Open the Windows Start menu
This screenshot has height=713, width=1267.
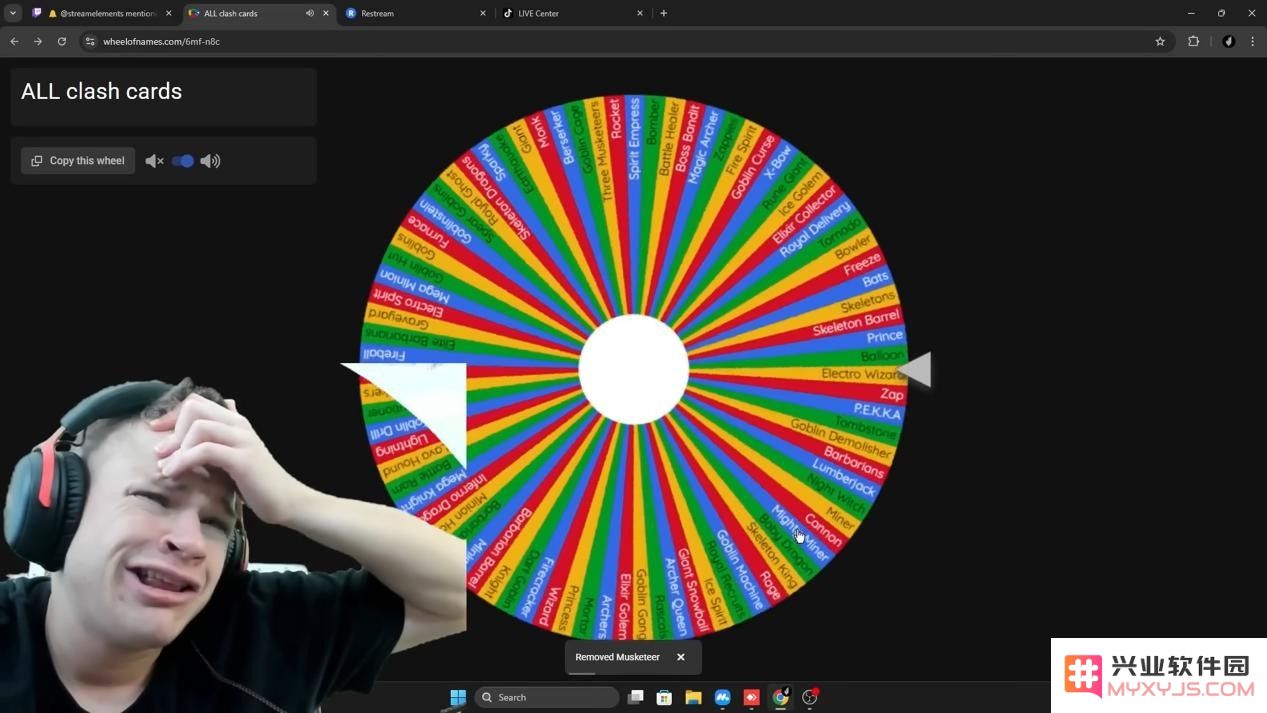coord(458,697)
